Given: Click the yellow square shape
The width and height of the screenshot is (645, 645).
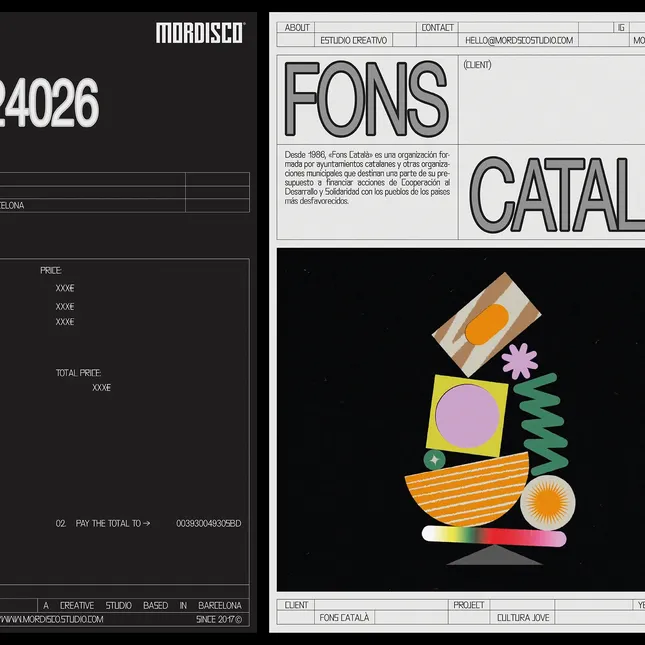Looking at the screenshot, I should 467,415.
